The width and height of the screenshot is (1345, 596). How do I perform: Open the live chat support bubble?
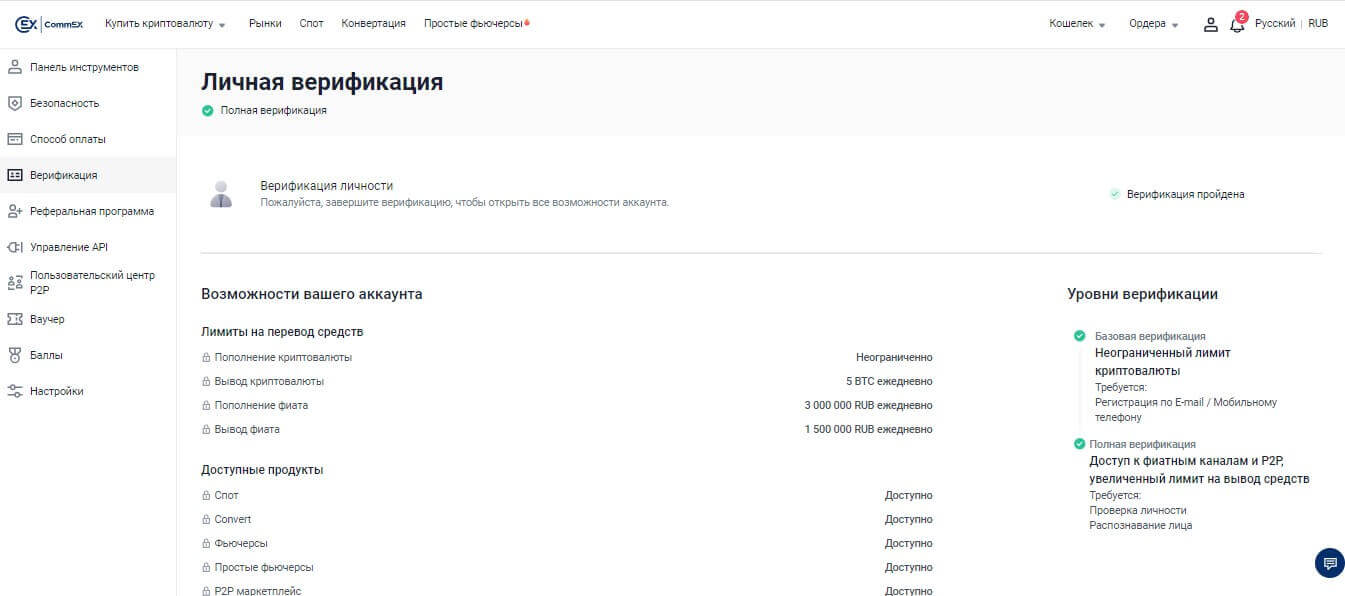[x=1329, y=563]
